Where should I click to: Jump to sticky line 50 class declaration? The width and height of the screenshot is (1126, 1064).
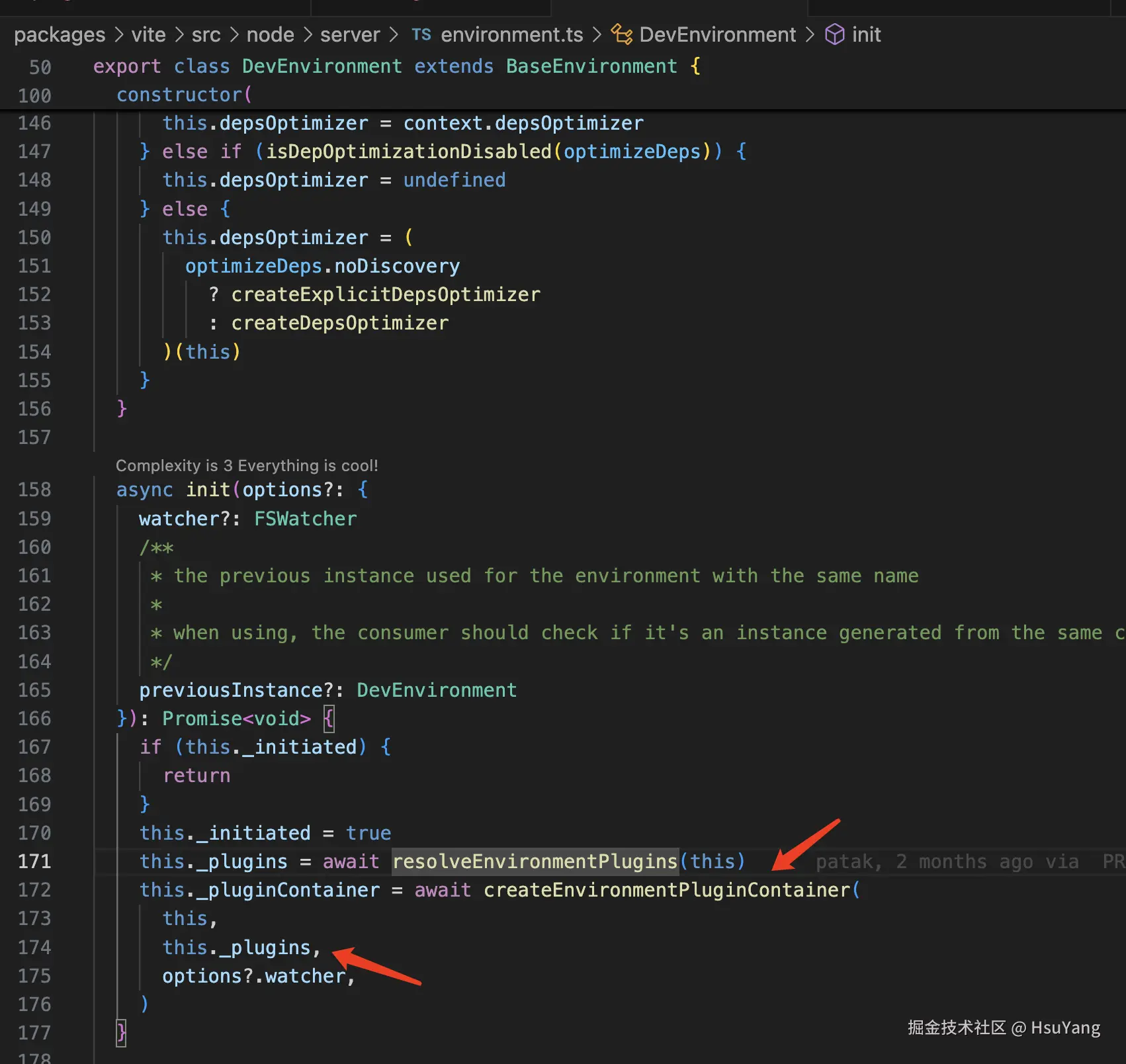pyautogui.click(x=397, y=66)
